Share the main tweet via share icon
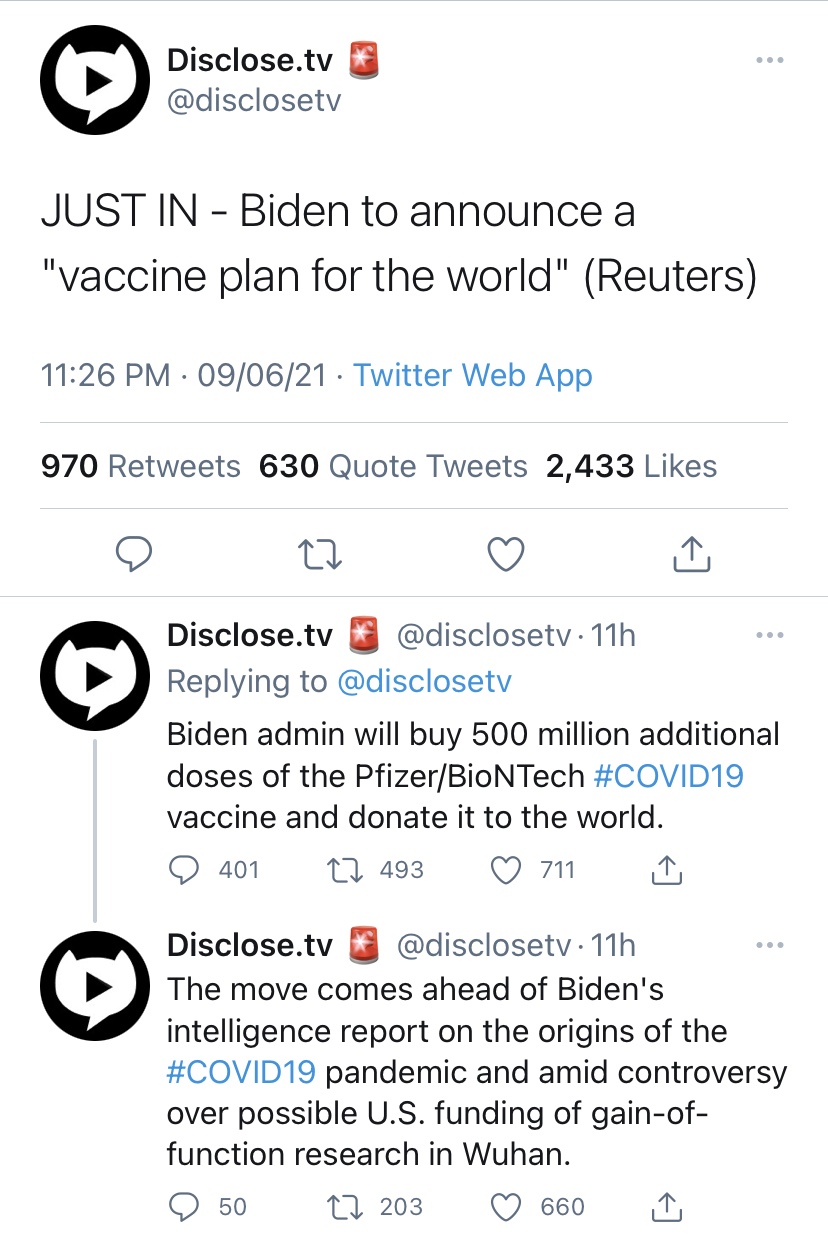828x1241 pixels. (692, 552)
